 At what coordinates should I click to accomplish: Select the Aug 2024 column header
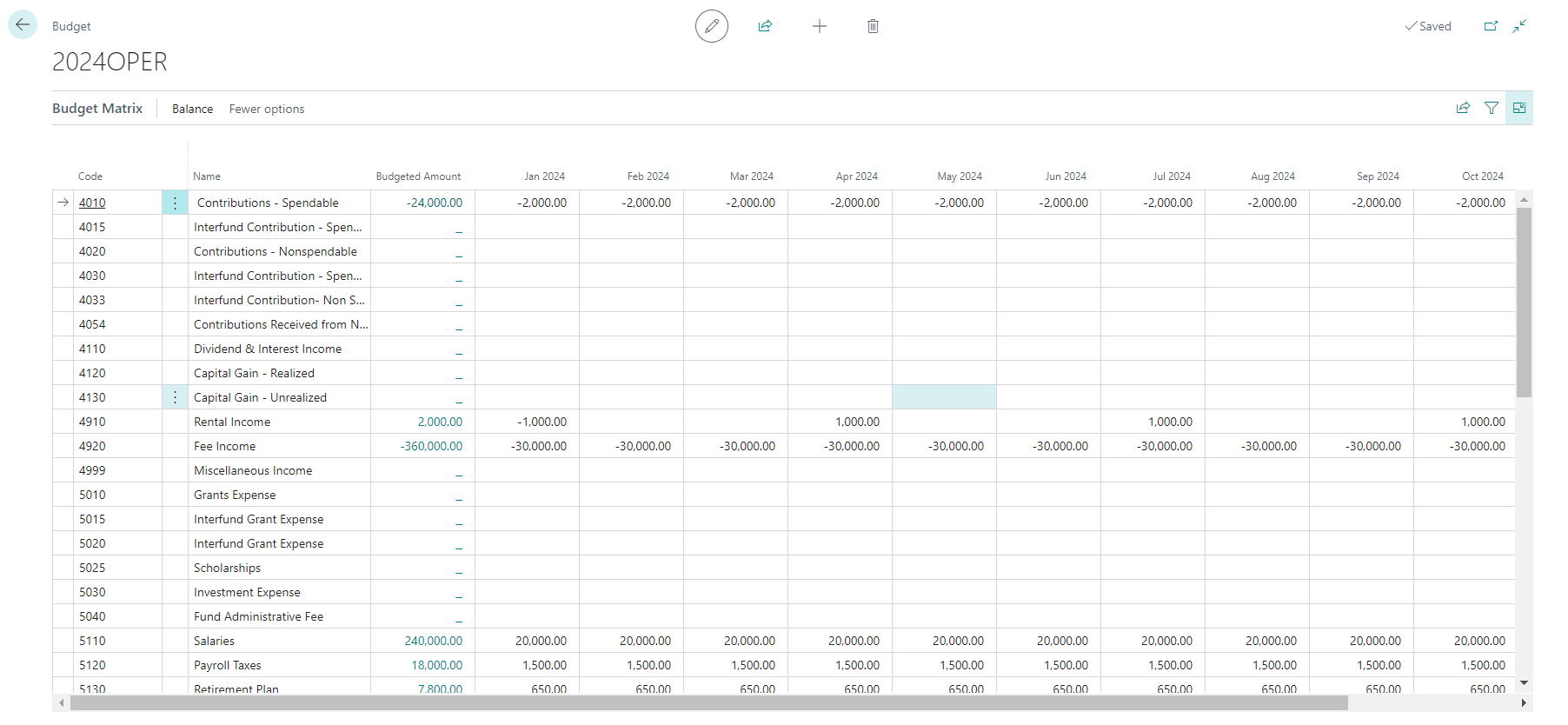point(1272,176)
